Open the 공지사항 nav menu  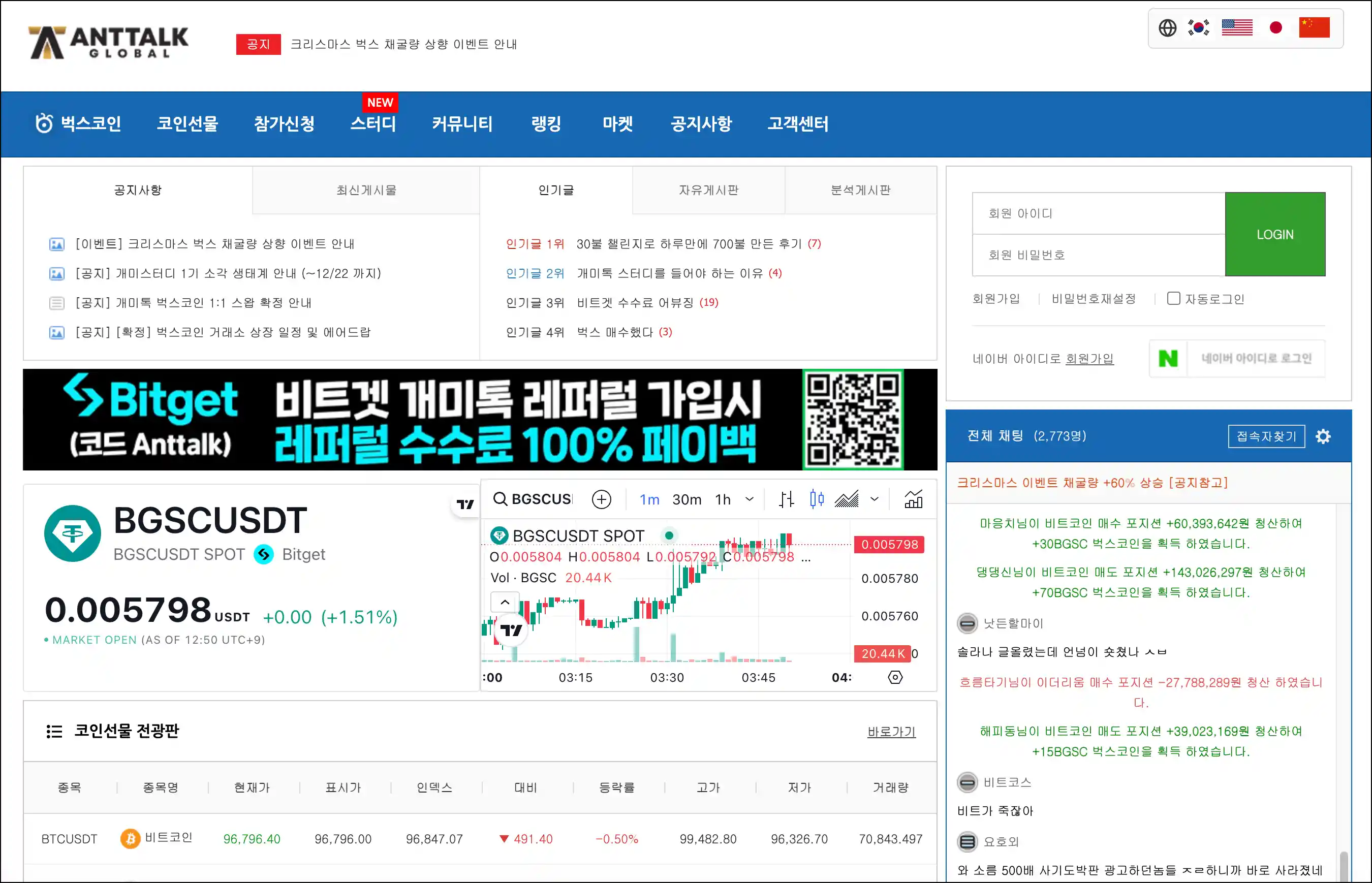[701, 124]
